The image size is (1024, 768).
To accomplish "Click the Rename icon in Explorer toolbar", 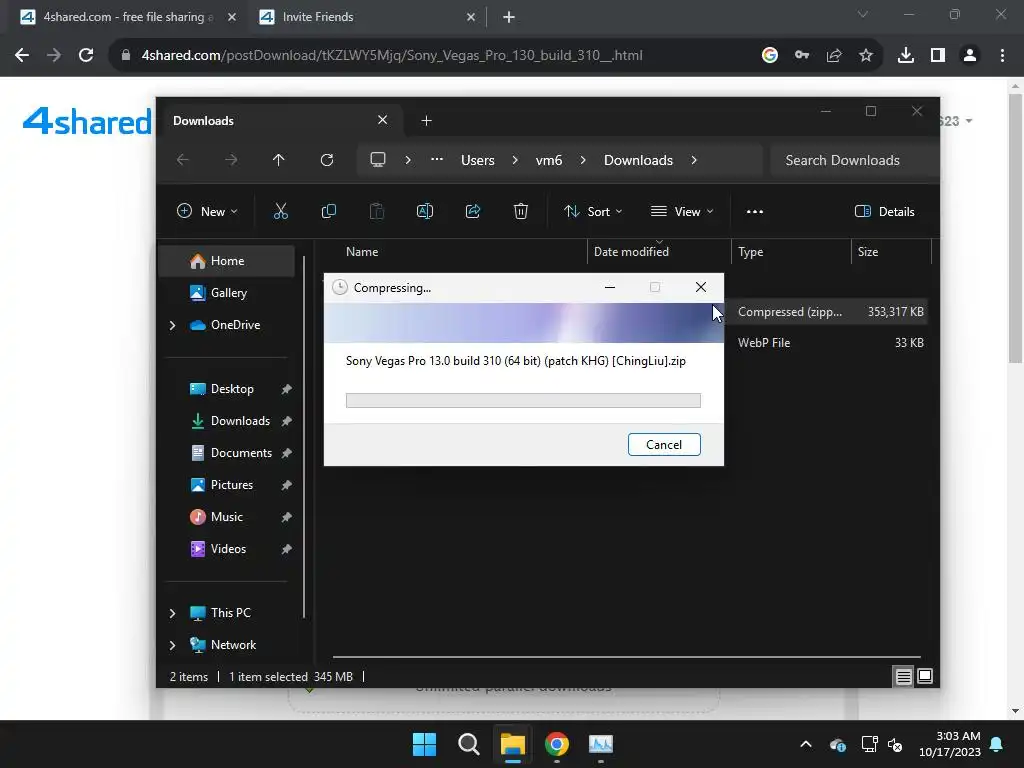I will (x=424, y=211).
